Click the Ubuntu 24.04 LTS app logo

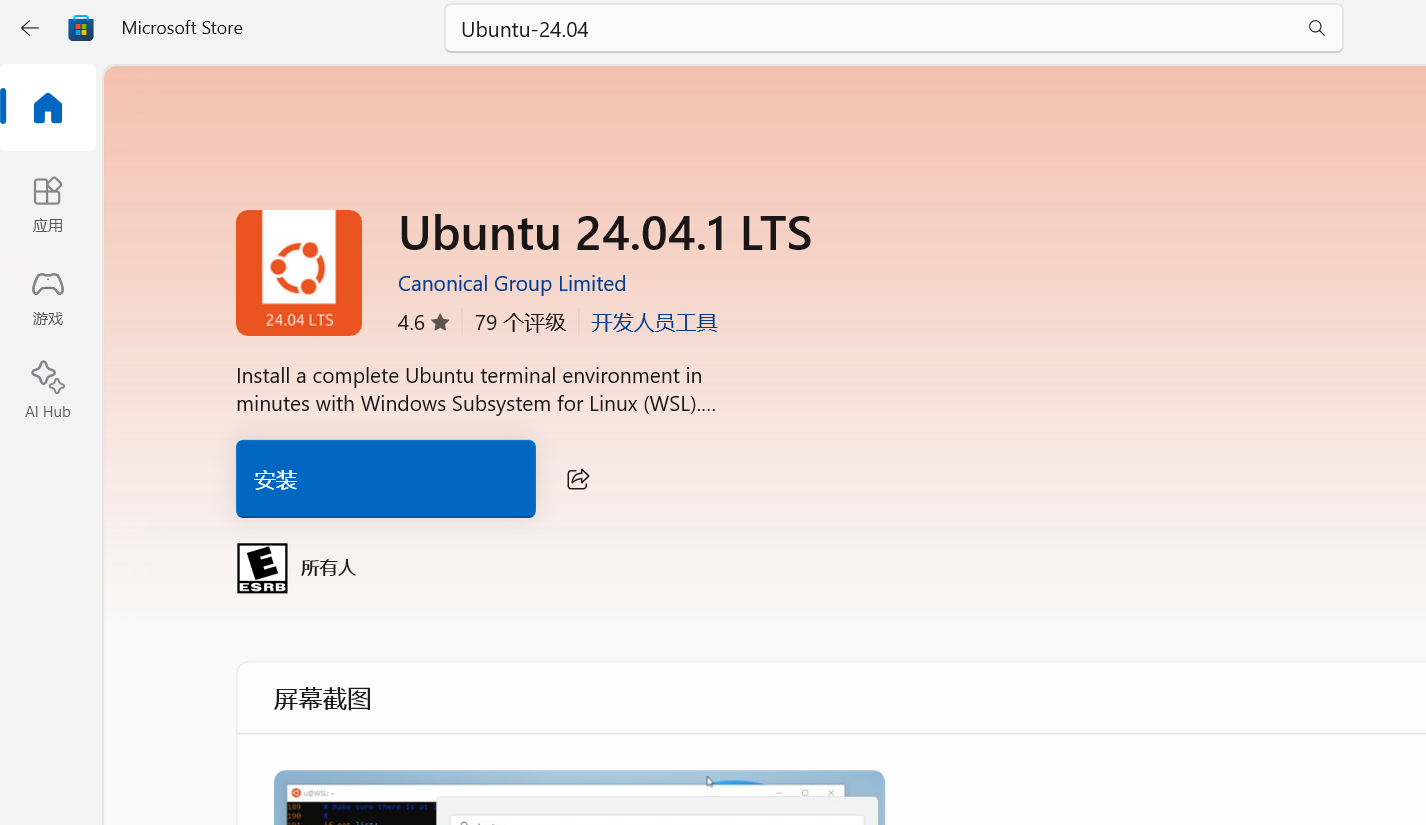[x=299, y=273]
